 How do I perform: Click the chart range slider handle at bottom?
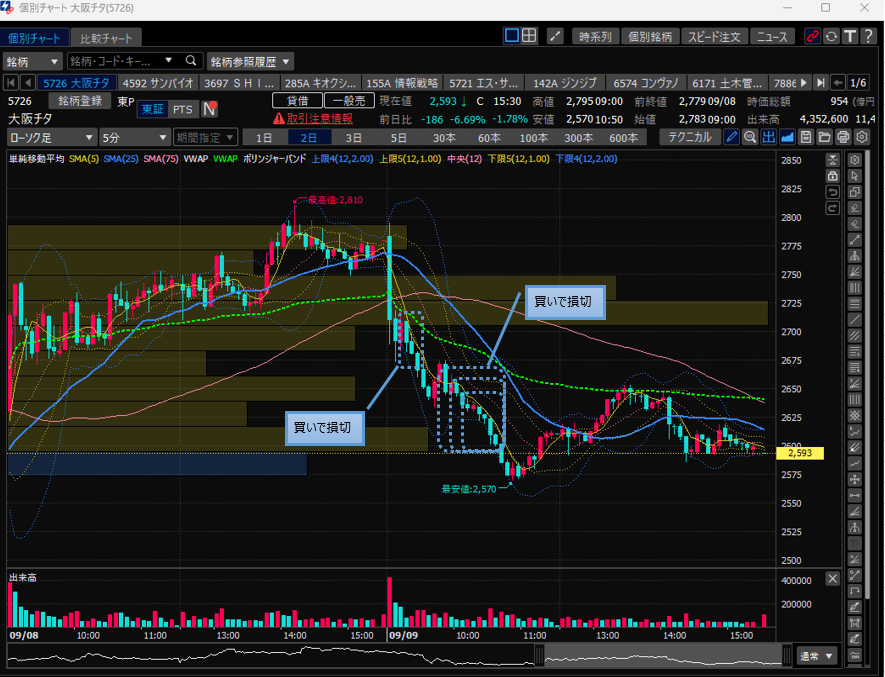coord(540,656)
